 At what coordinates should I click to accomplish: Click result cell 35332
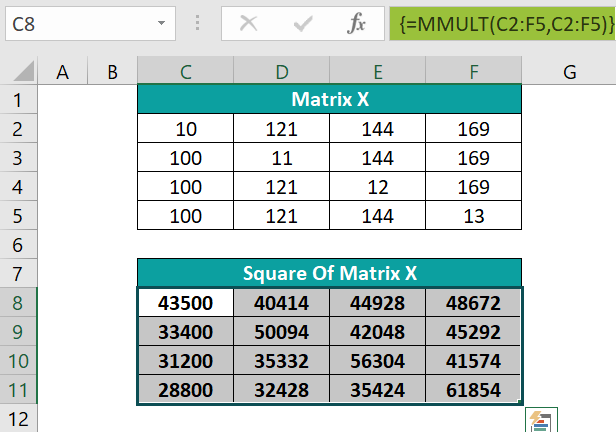point(281,361)
